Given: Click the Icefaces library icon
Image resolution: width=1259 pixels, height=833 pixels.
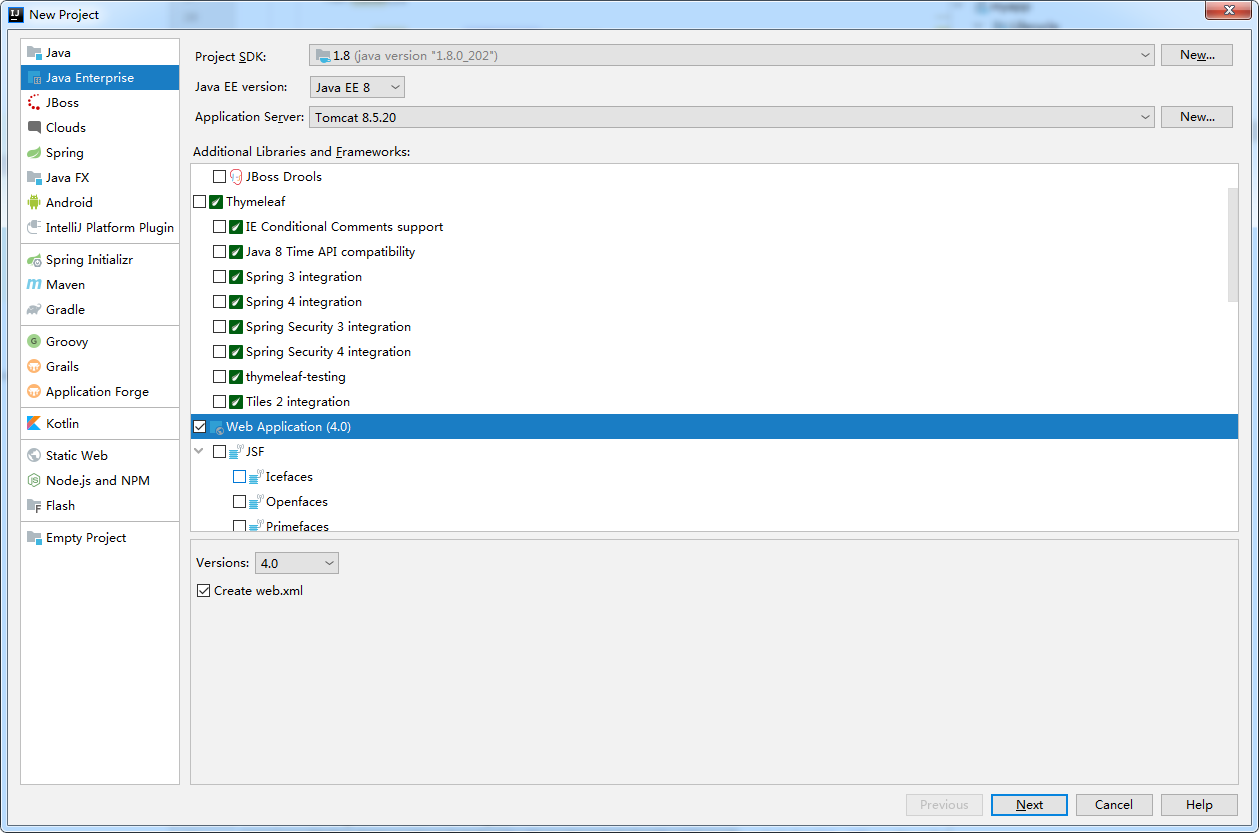Looking at the screenshot, I should click(256, 477).
